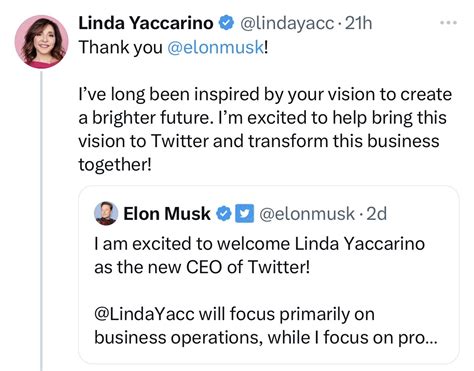Click the @elonmusk mention link
The width and height of the screenshot is (474, 371).
(x=215, y=47)
